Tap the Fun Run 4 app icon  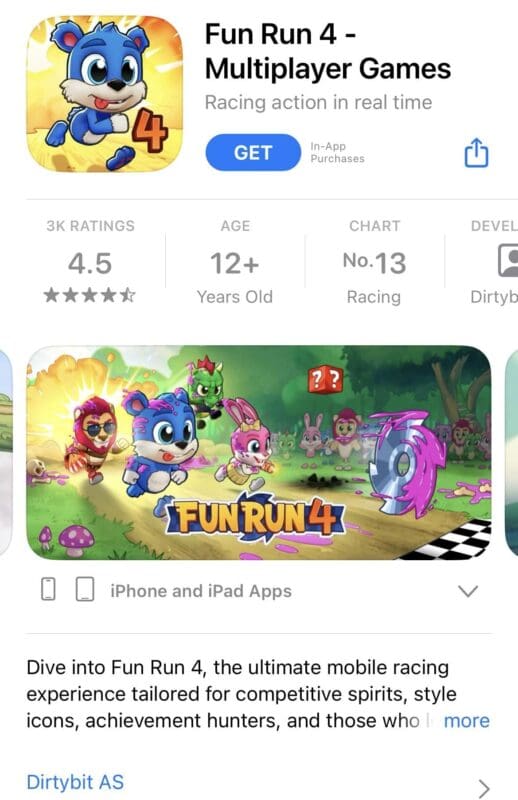pos(105,94)
